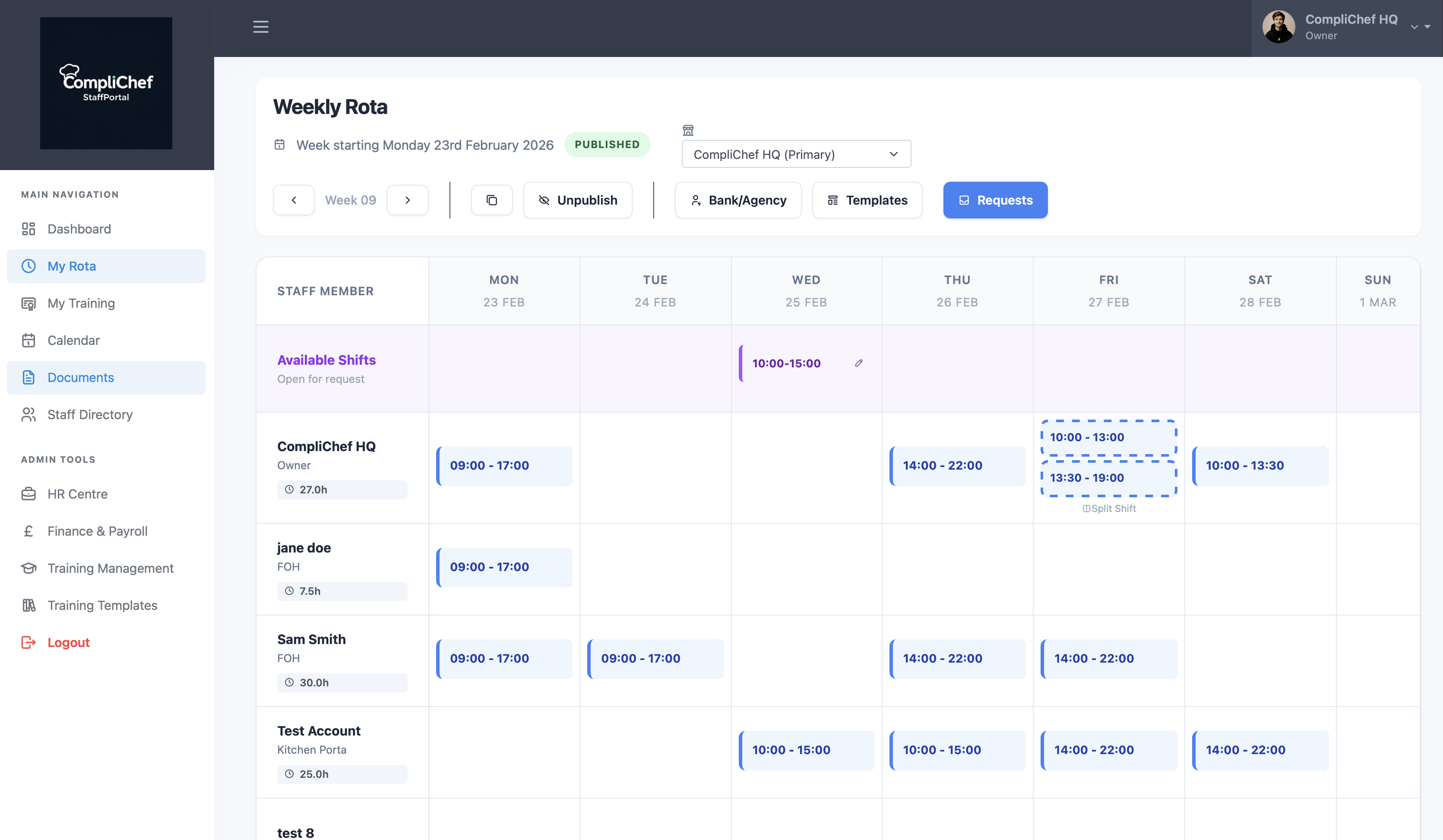Open HR Centre admin tool
This screenshot has width=1443, height=840.
(77, 493)
